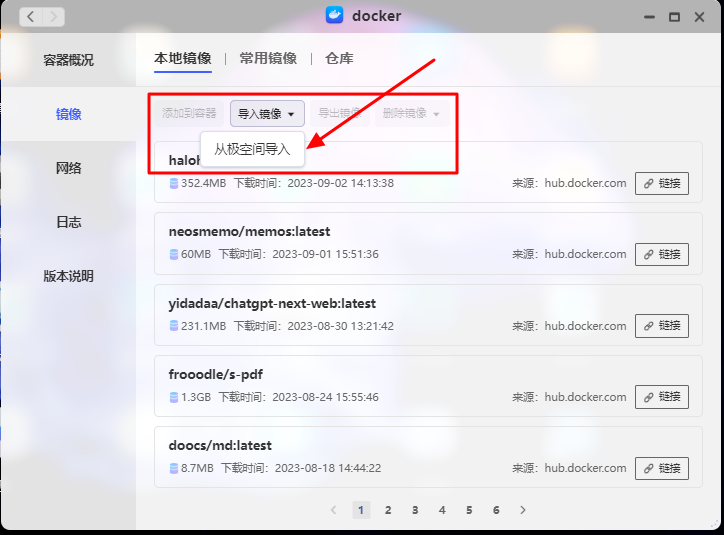Open the 容器概况 sidebar section
Screen dimensions: 724x535
click(x=68, y=60)
